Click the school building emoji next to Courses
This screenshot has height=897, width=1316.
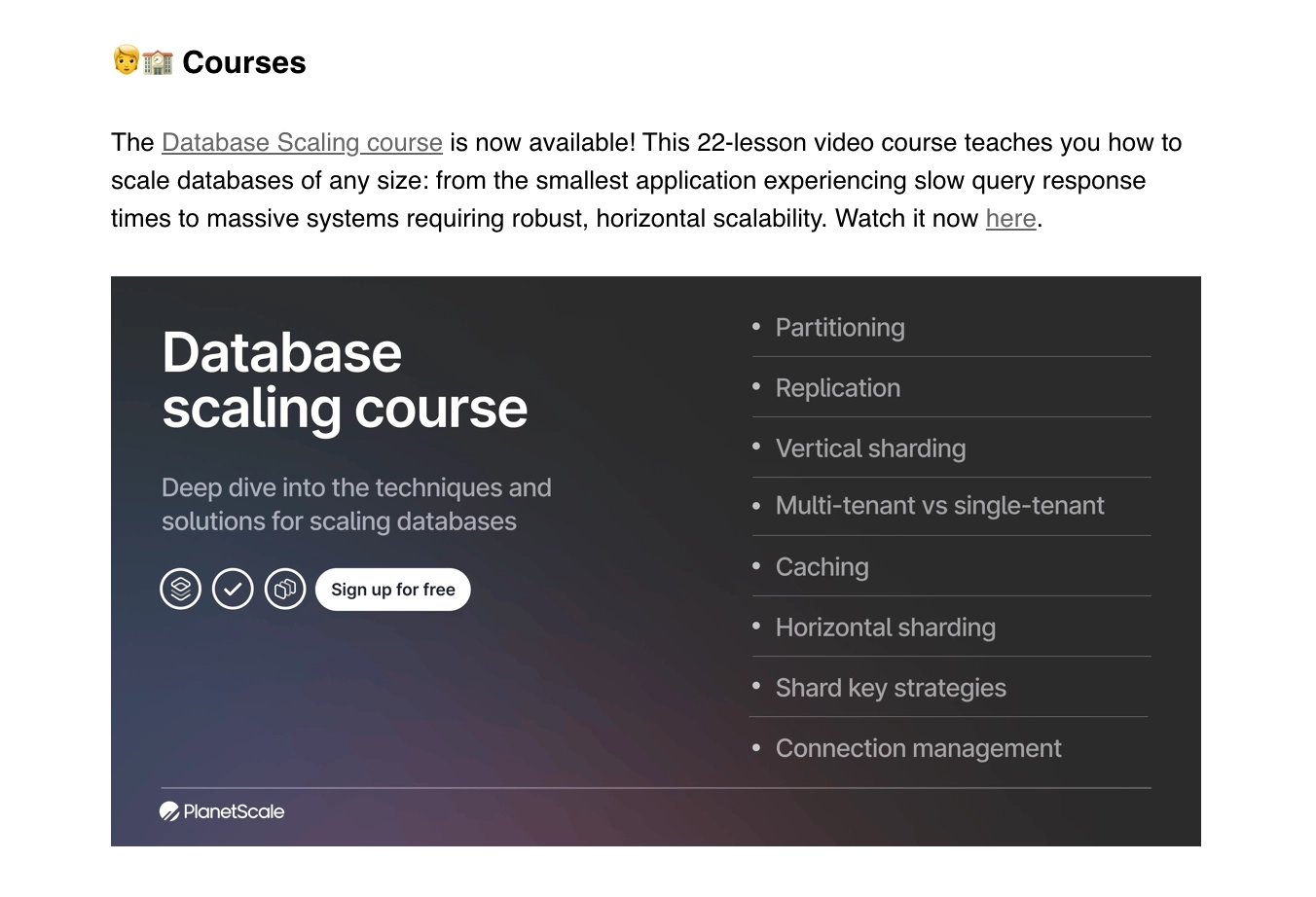(156, 61)
